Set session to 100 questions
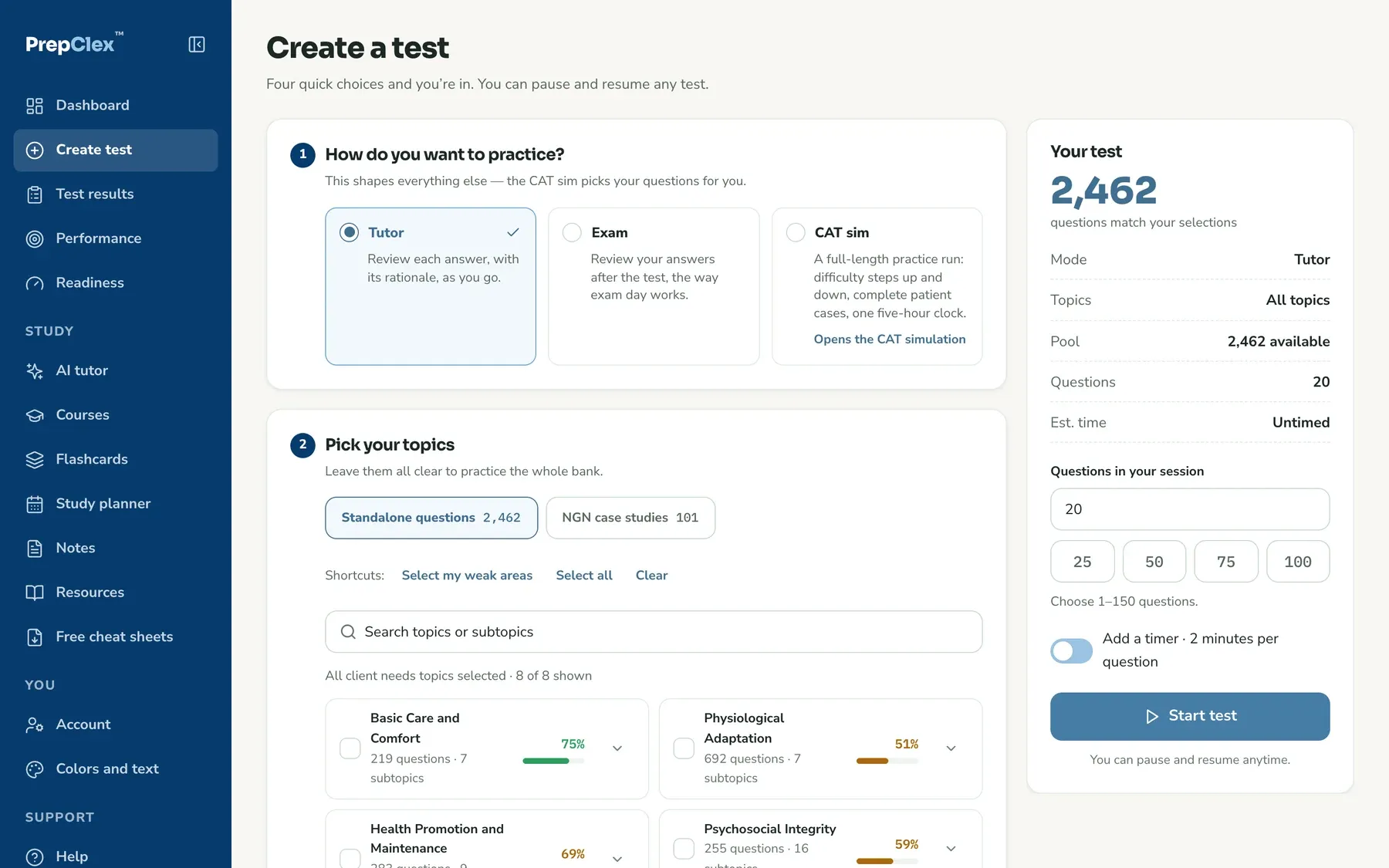The height and width of the screenshot is (868, 1389). tap(1298, 562)
